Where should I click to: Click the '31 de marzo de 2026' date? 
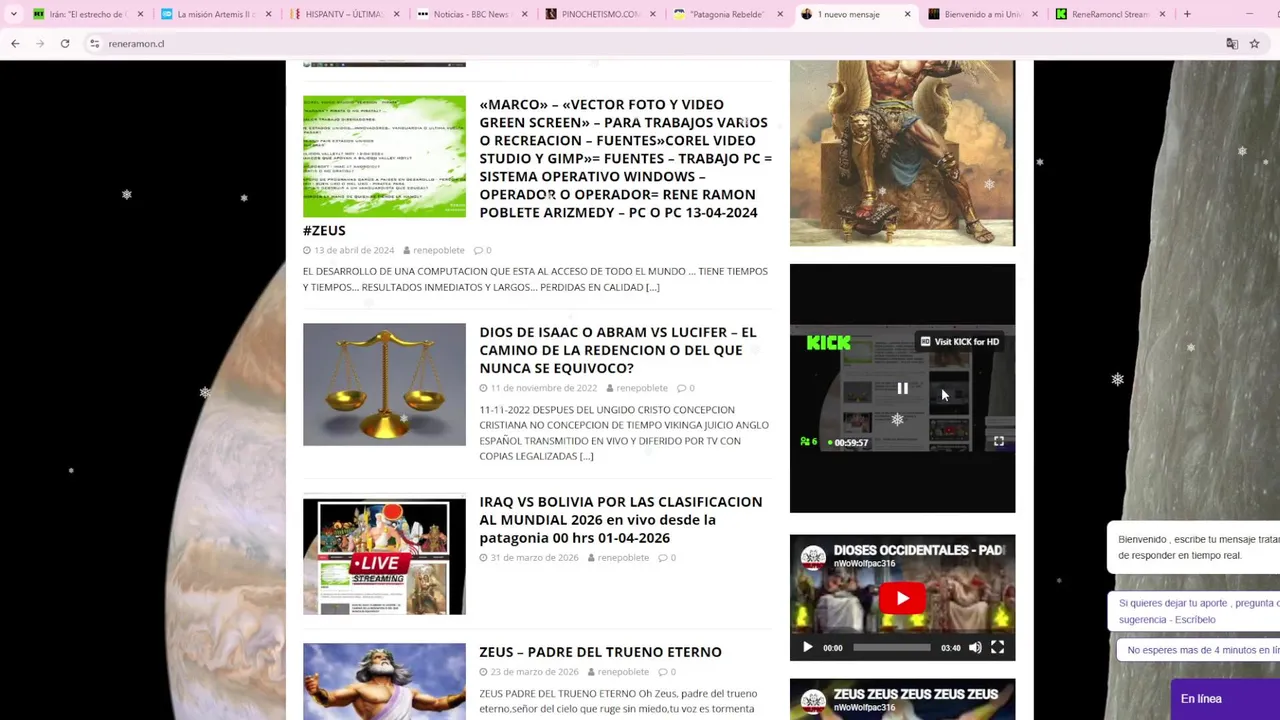(x=534, y=558)
